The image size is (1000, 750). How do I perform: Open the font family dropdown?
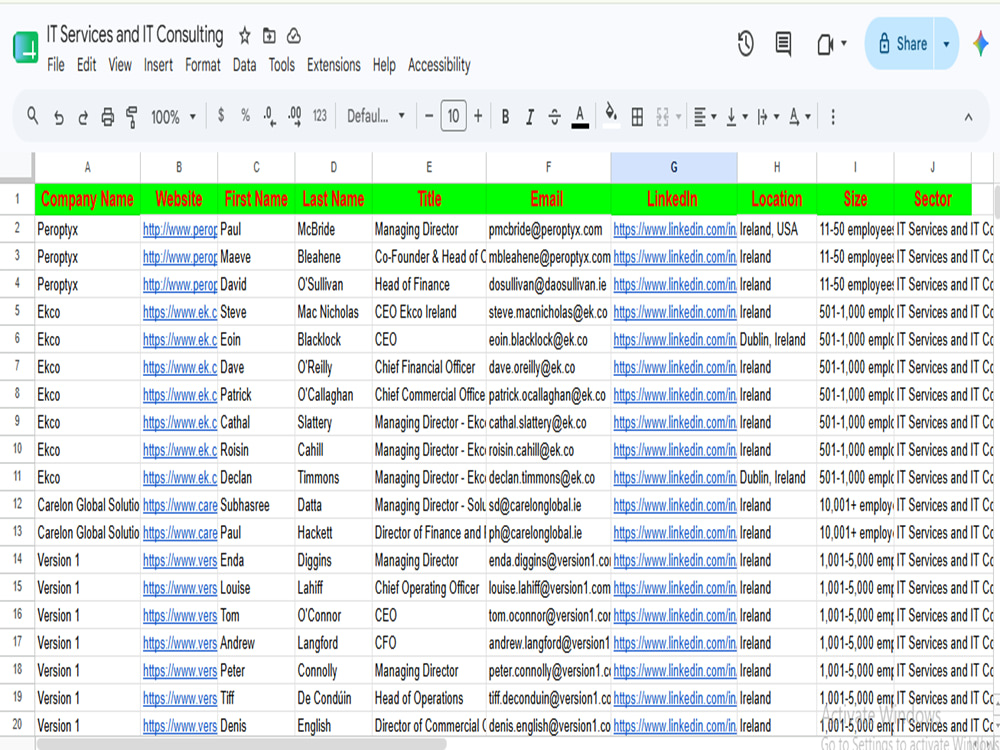tap(376, 116)
